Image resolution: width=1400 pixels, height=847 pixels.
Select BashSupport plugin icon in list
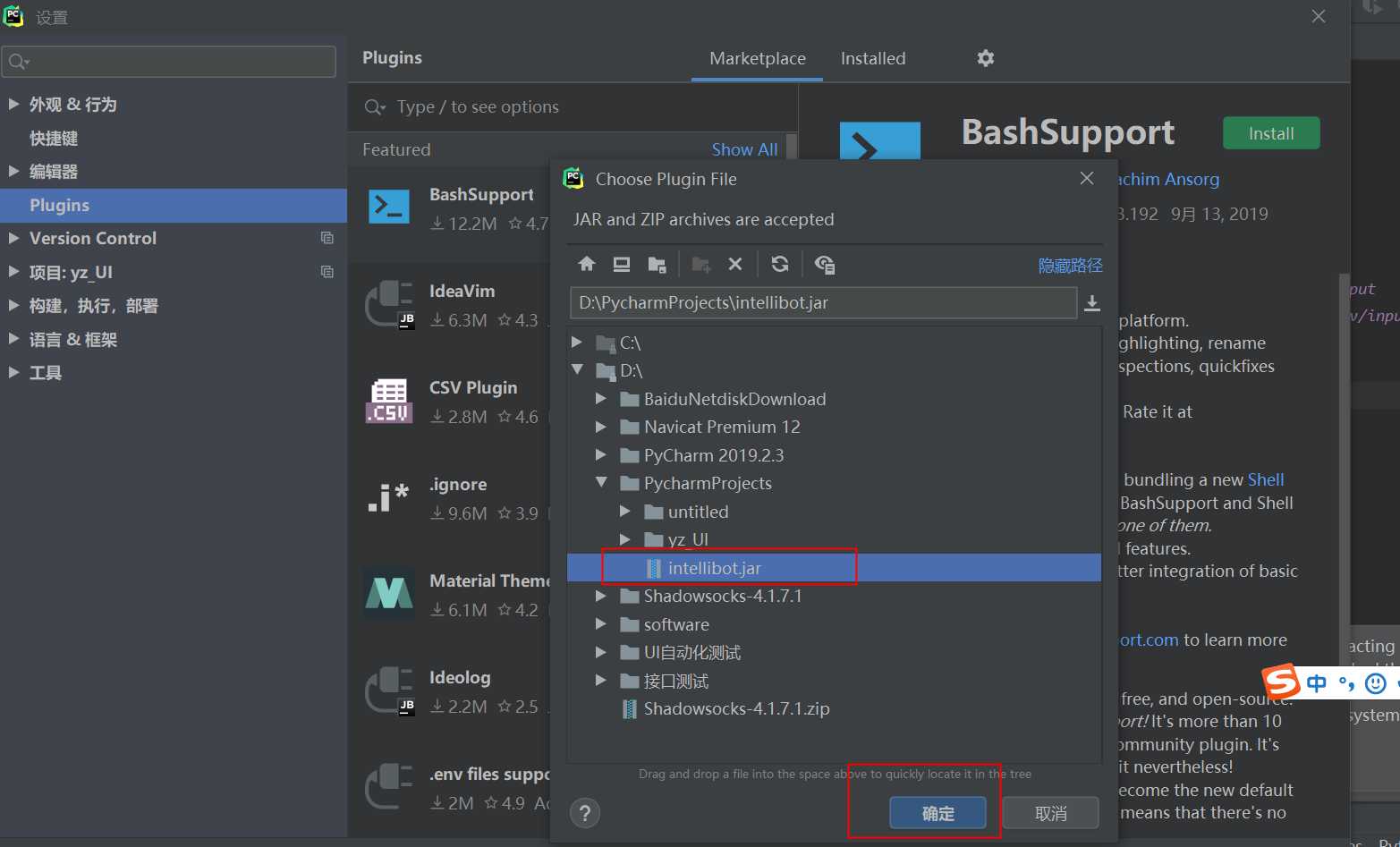pos(389,207)
